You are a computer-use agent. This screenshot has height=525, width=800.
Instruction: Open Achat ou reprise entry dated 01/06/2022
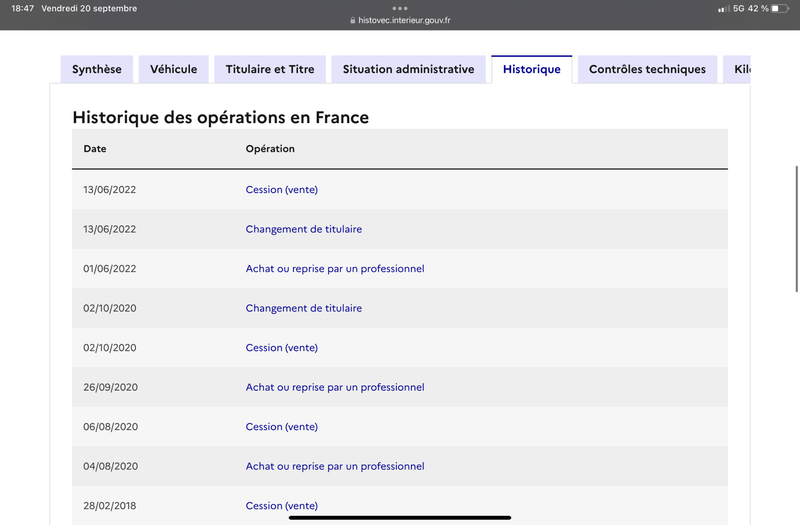(335, 269)
